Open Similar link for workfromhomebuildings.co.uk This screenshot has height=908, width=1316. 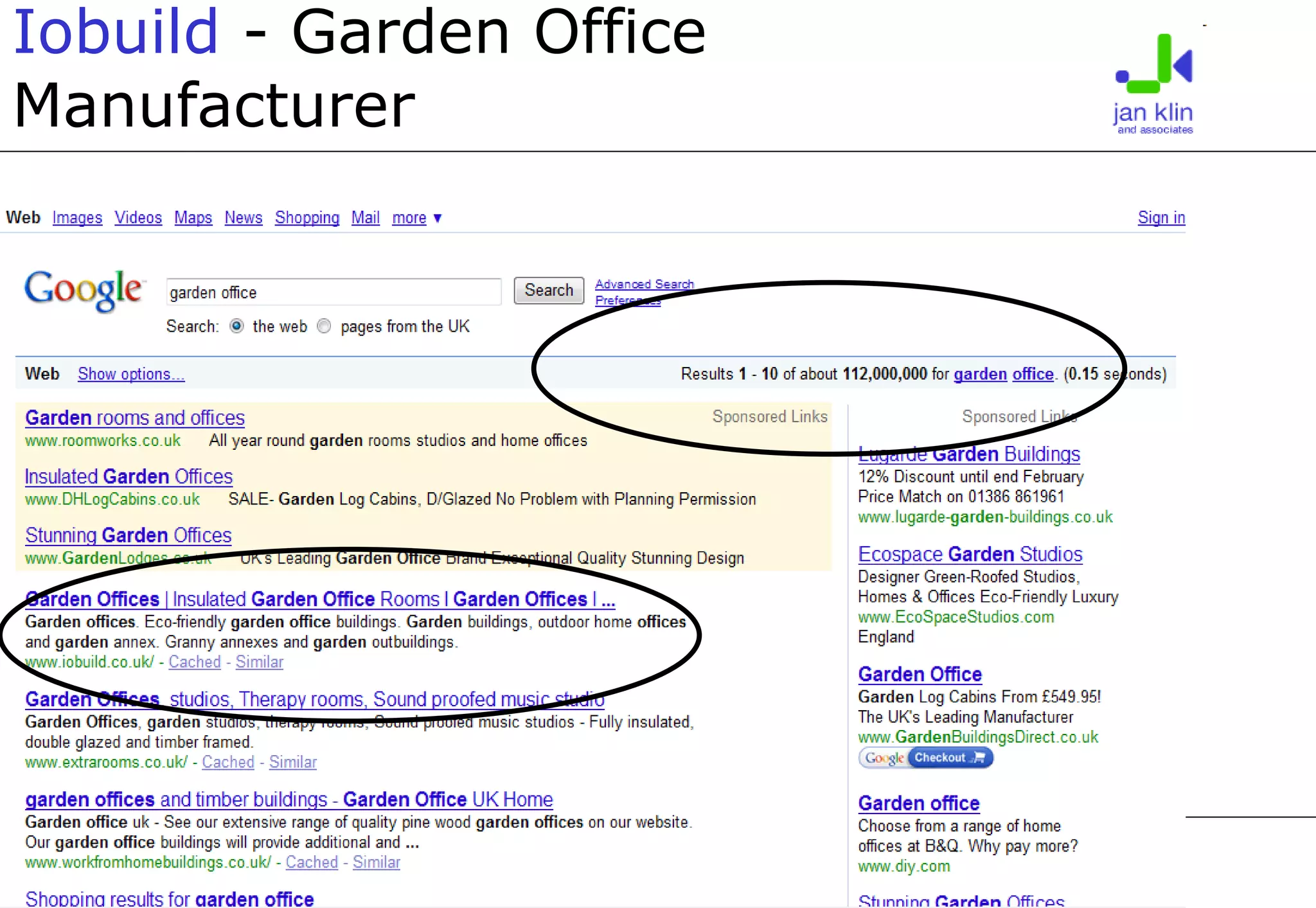tap(377, 862)
